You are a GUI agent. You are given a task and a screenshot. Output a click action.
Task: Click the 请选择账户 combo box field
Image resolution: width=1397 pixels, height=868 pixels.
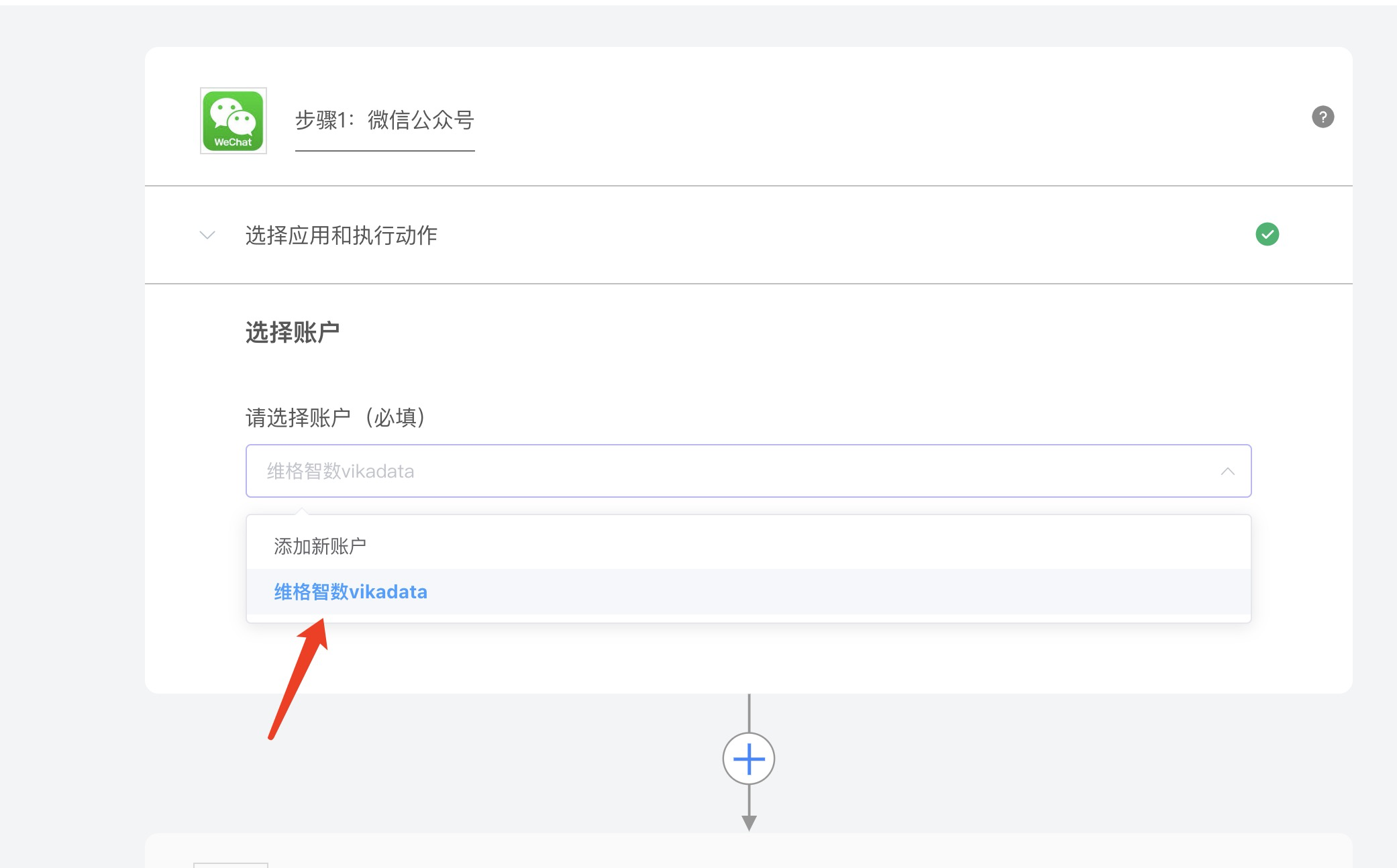point(747,471)
